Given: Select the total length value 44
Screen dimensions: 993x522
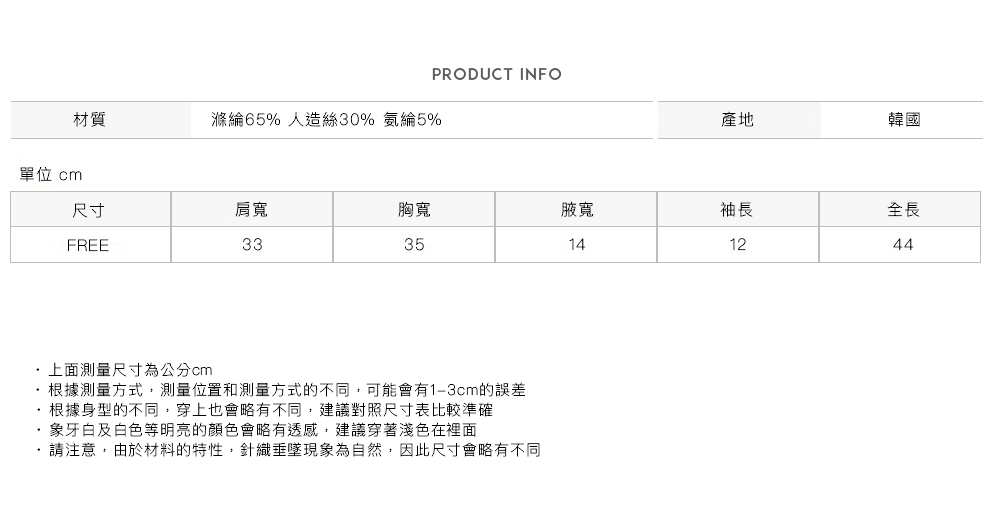Looking at the screenshot, I should [902, 245].
